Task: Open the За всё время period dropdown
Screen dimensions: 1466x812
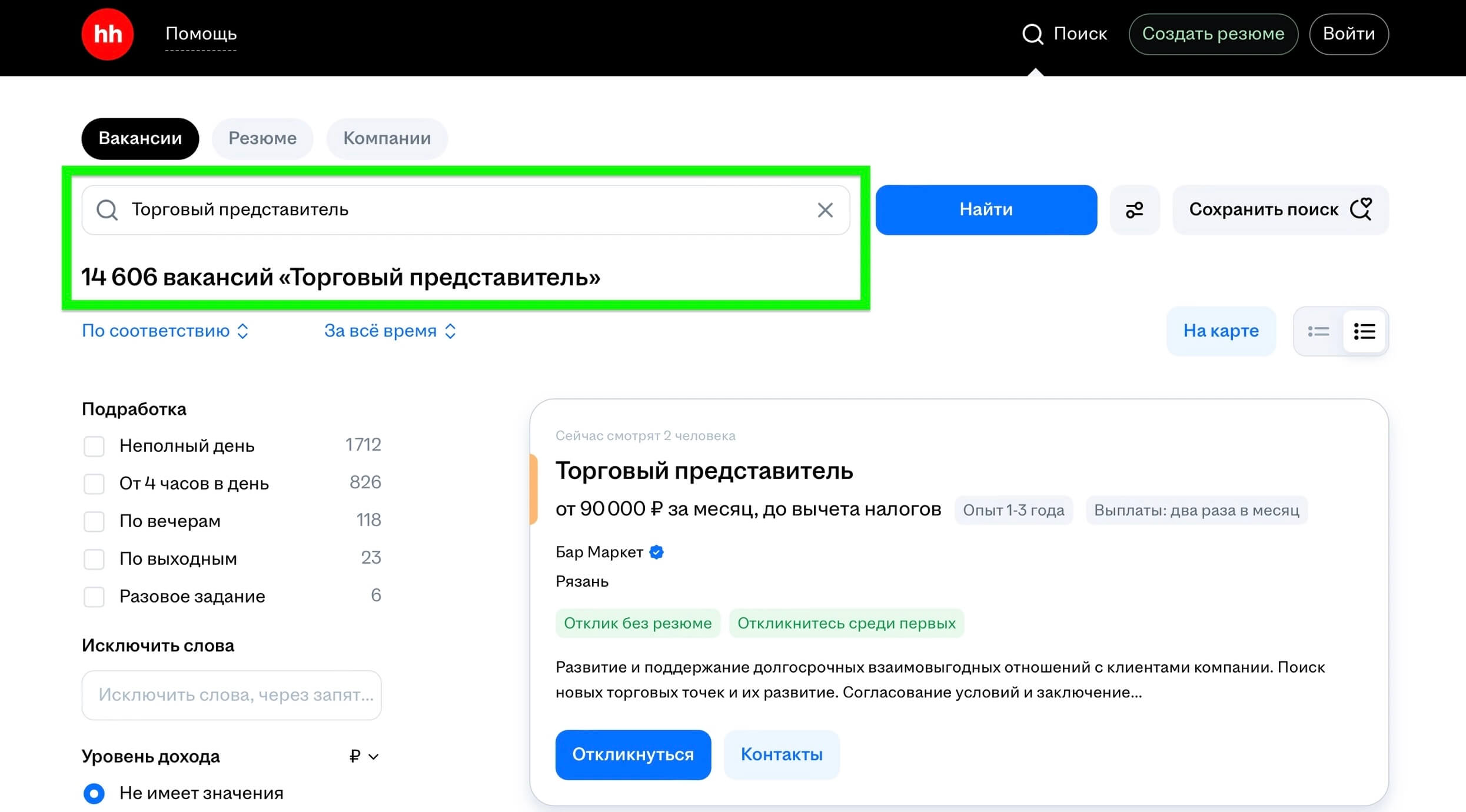Action: click(x=390, y=331)
